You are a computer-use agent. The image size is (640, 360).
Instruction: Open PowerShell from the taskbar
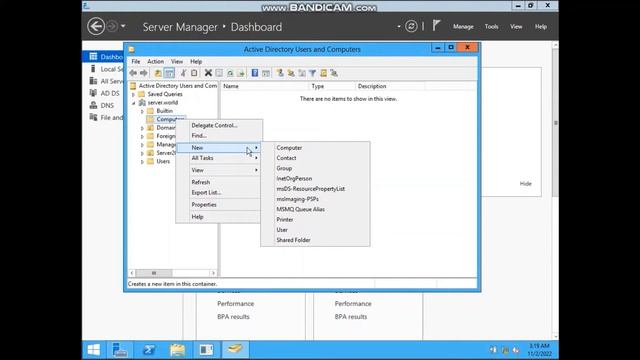point(149,350)
